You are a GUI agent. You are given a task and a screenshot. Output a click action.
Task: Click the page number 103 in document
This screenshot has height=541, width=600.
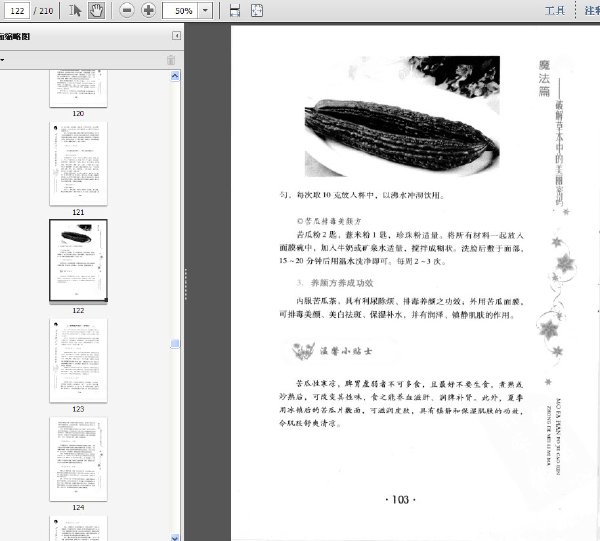tap(400, 500)
